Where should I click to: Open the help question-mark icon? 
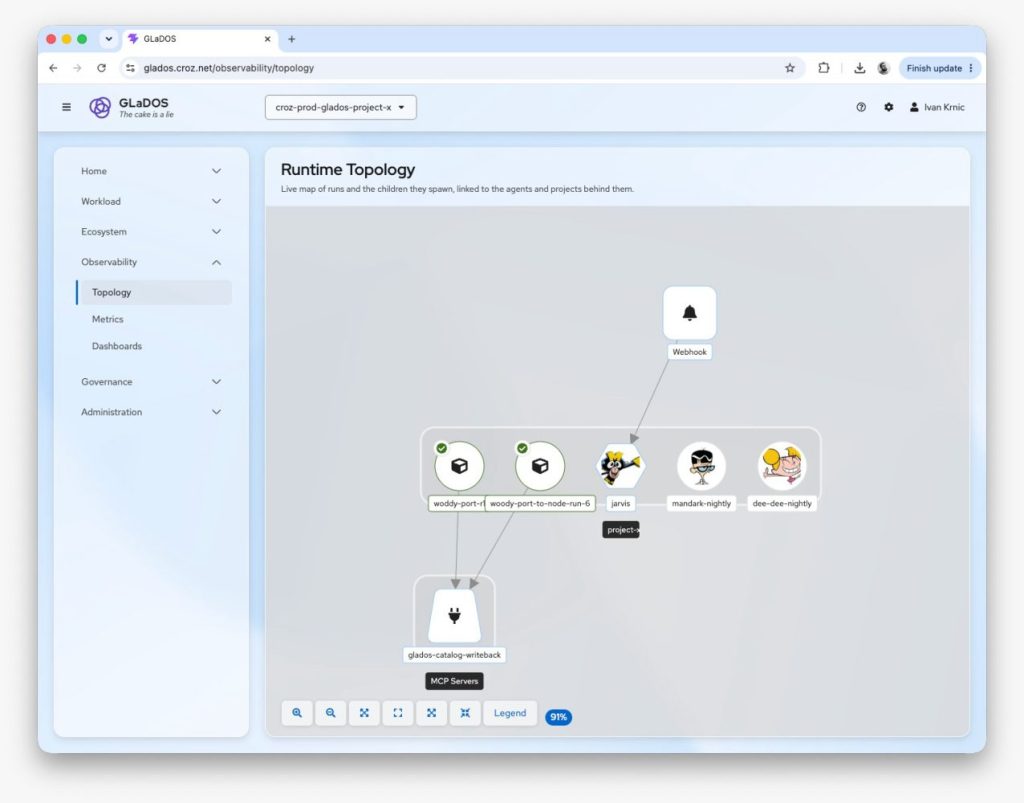pyautogui.click(x=861, y=107)
